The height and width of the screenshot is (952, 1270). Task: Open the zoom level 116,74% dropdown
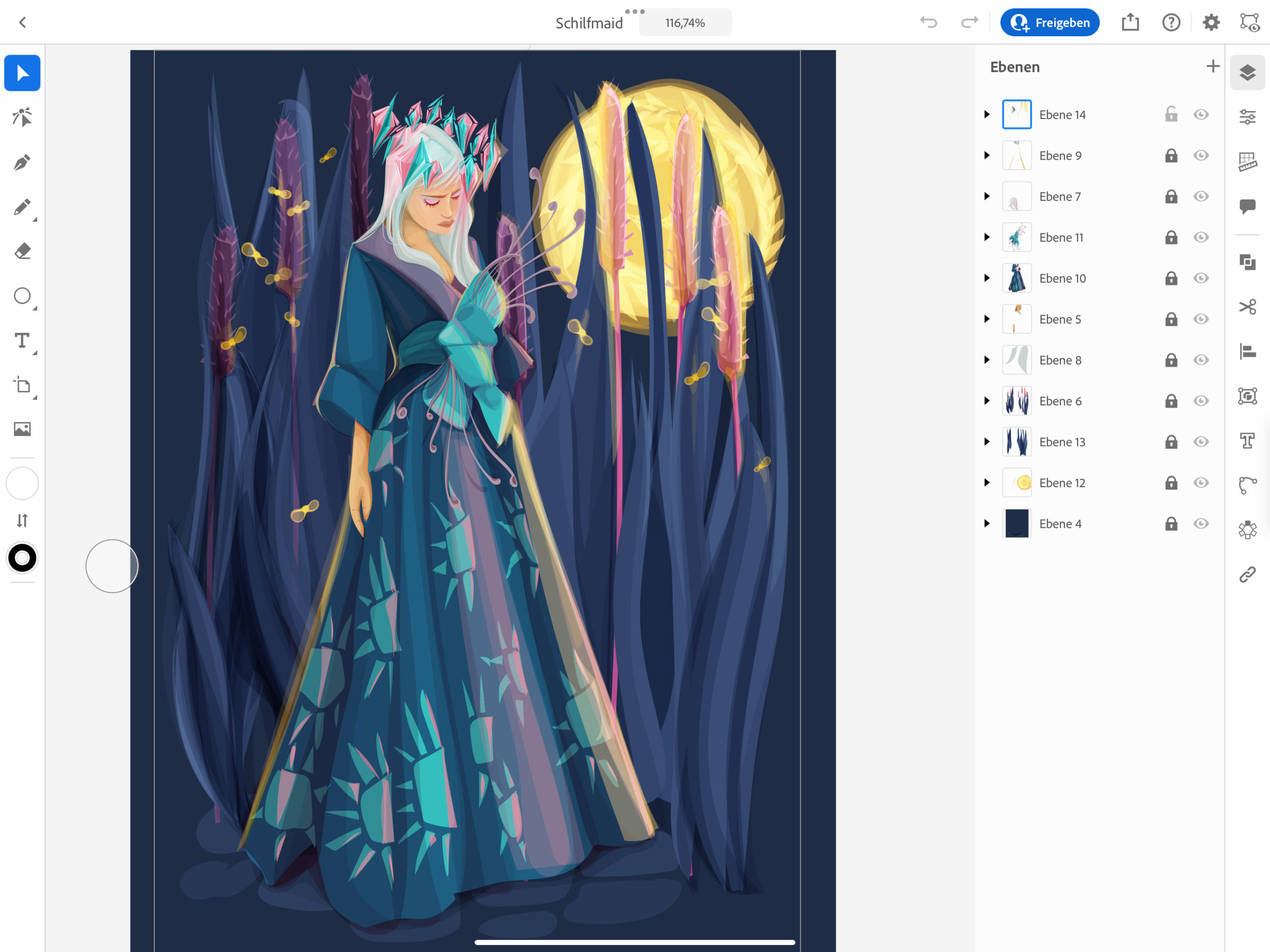685,23
